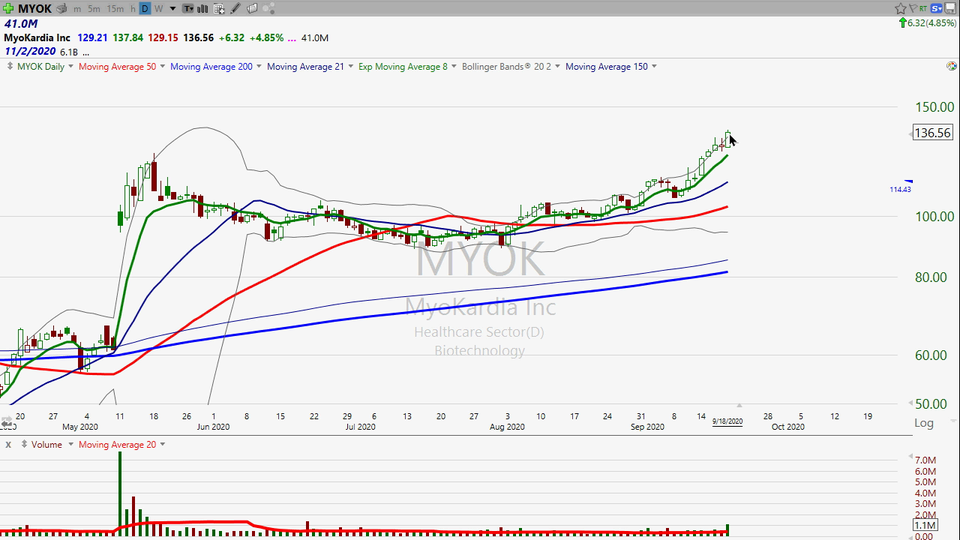This screenshot has width=960, height=540.
Task: Click the 9/18/2020 date marker on time axis
Action: (727, 421)
